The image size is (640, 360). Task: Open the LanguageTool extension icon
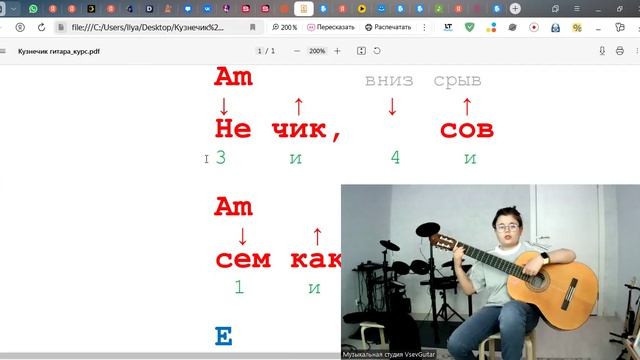coord(448,27)
